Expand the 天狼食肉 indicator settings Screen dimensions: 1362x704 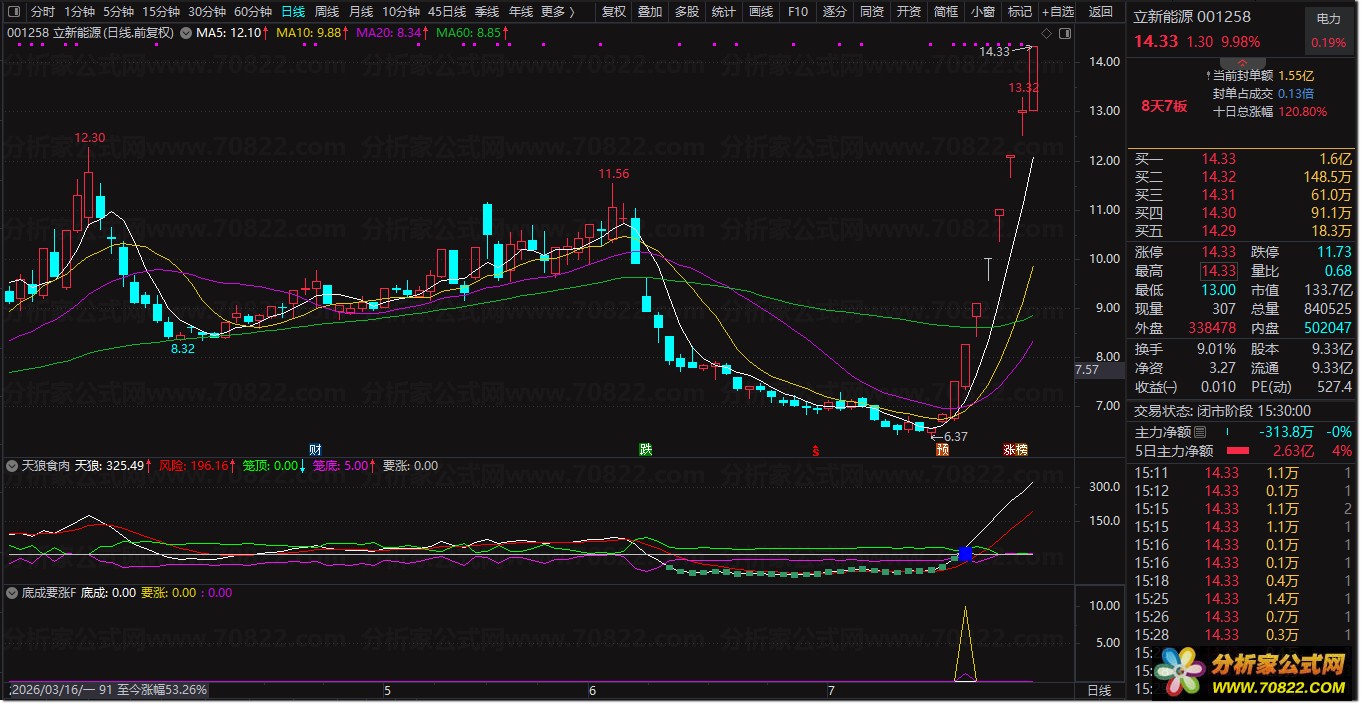12,466
